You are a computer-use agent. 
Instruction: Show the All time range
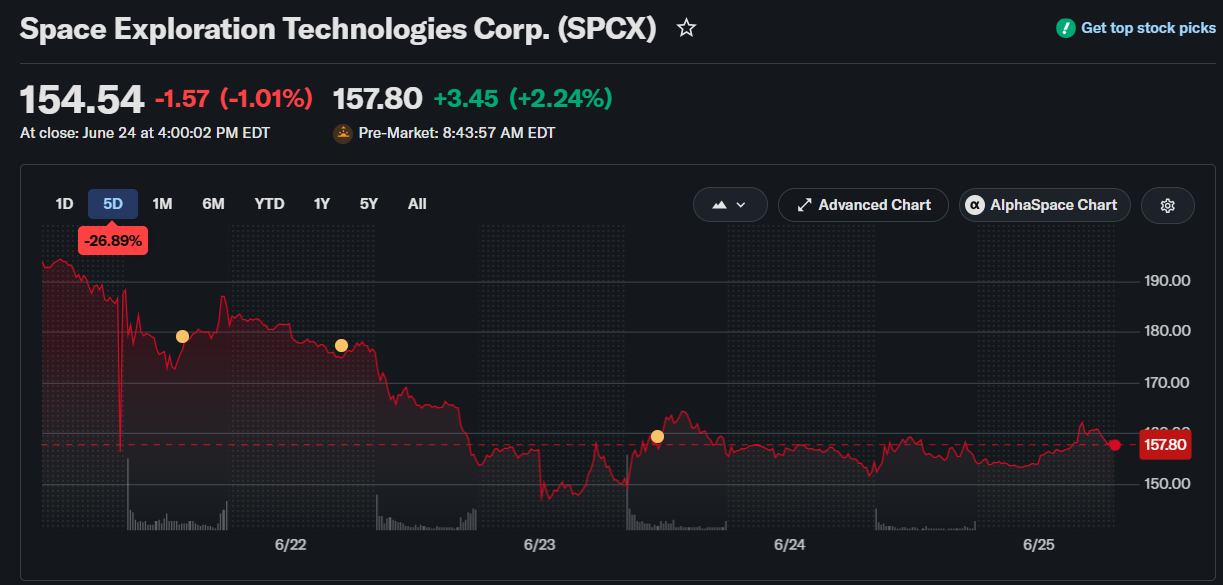(x=417, y=204)
